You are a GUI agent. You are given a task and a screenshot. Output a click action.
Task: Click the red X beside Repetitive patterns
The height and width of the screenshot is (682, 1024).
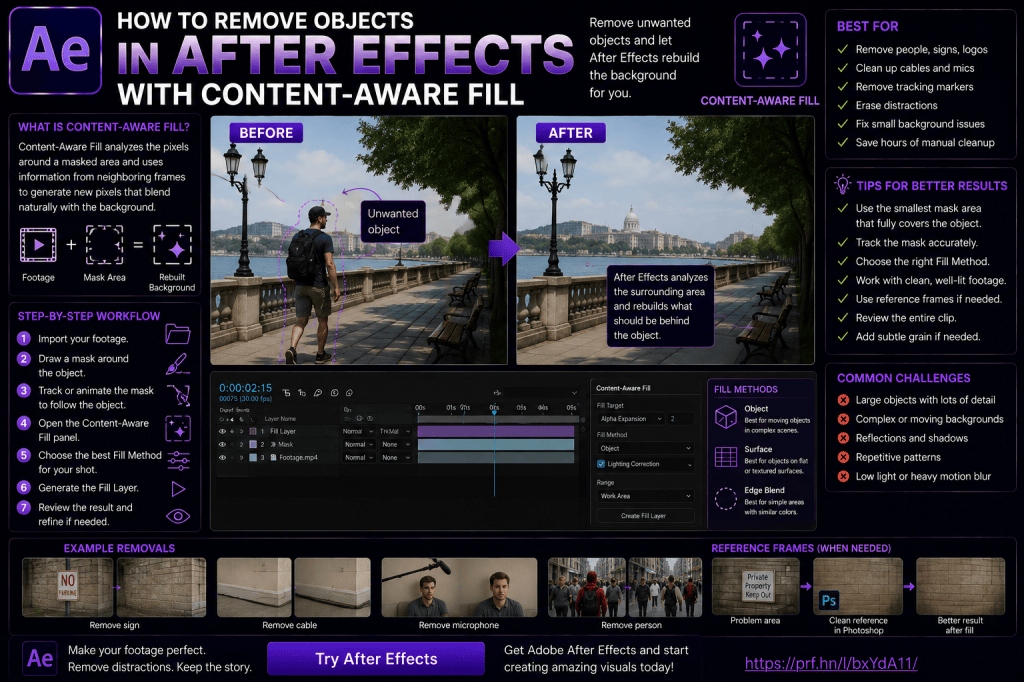click(843, 457)
